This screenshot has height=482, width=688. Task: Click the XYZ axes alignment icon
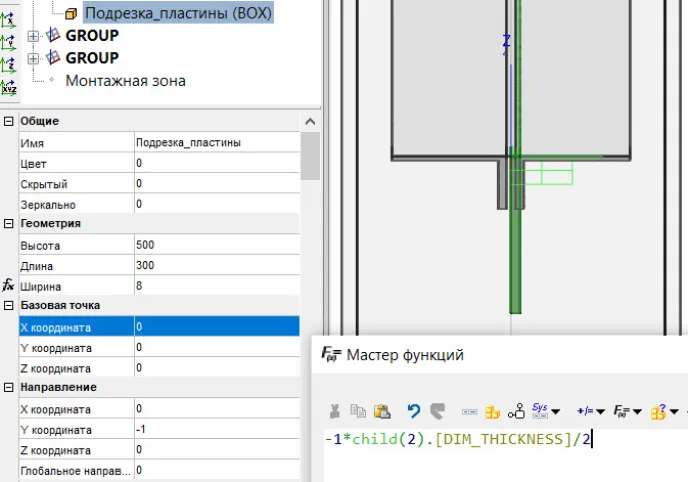9,87
